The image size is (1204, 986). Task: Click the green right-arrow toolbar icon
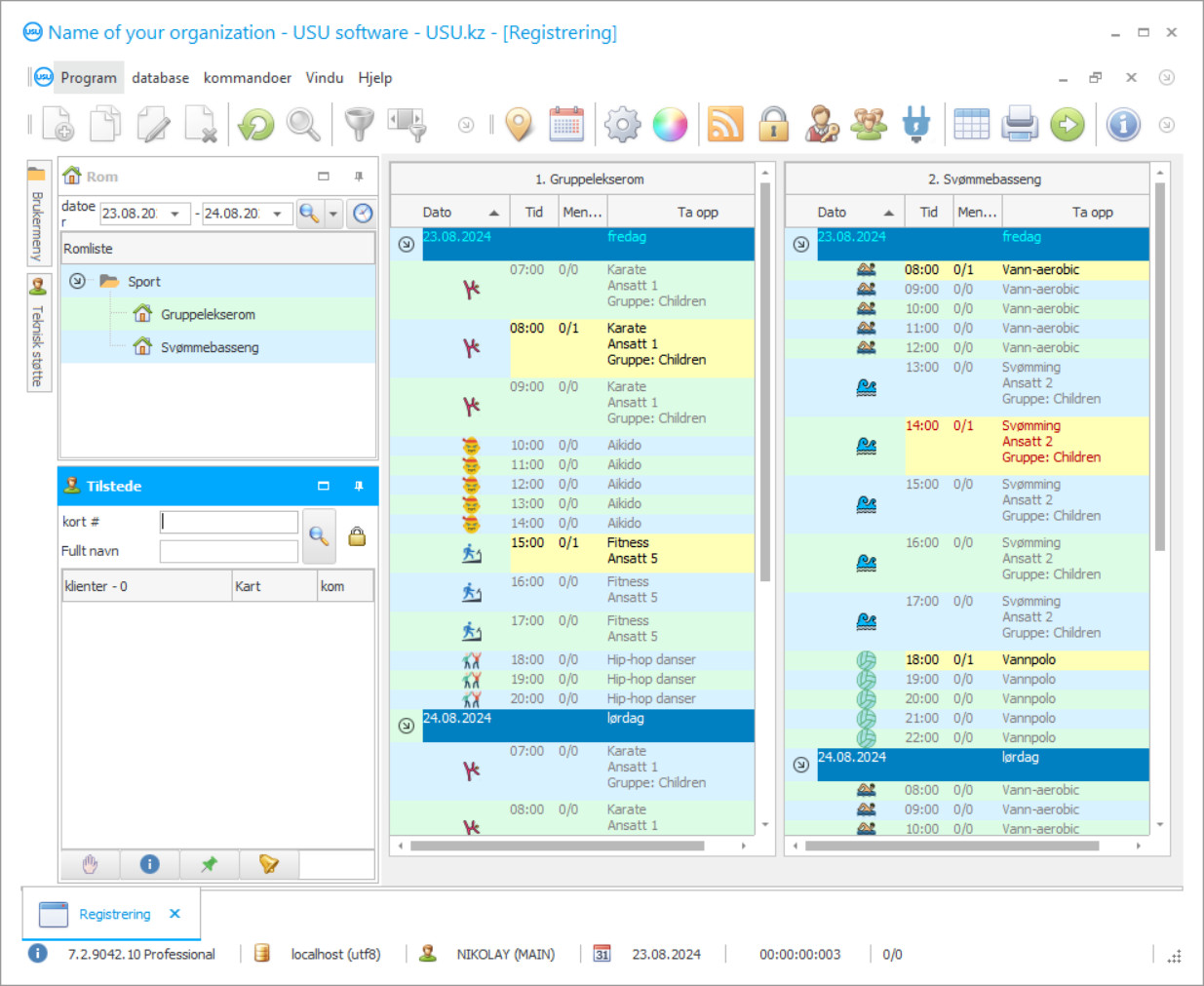pos(1068,125)
